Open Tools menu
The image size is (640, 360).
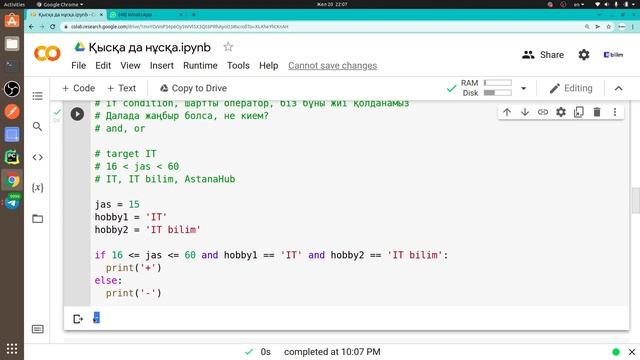(238, 66)
